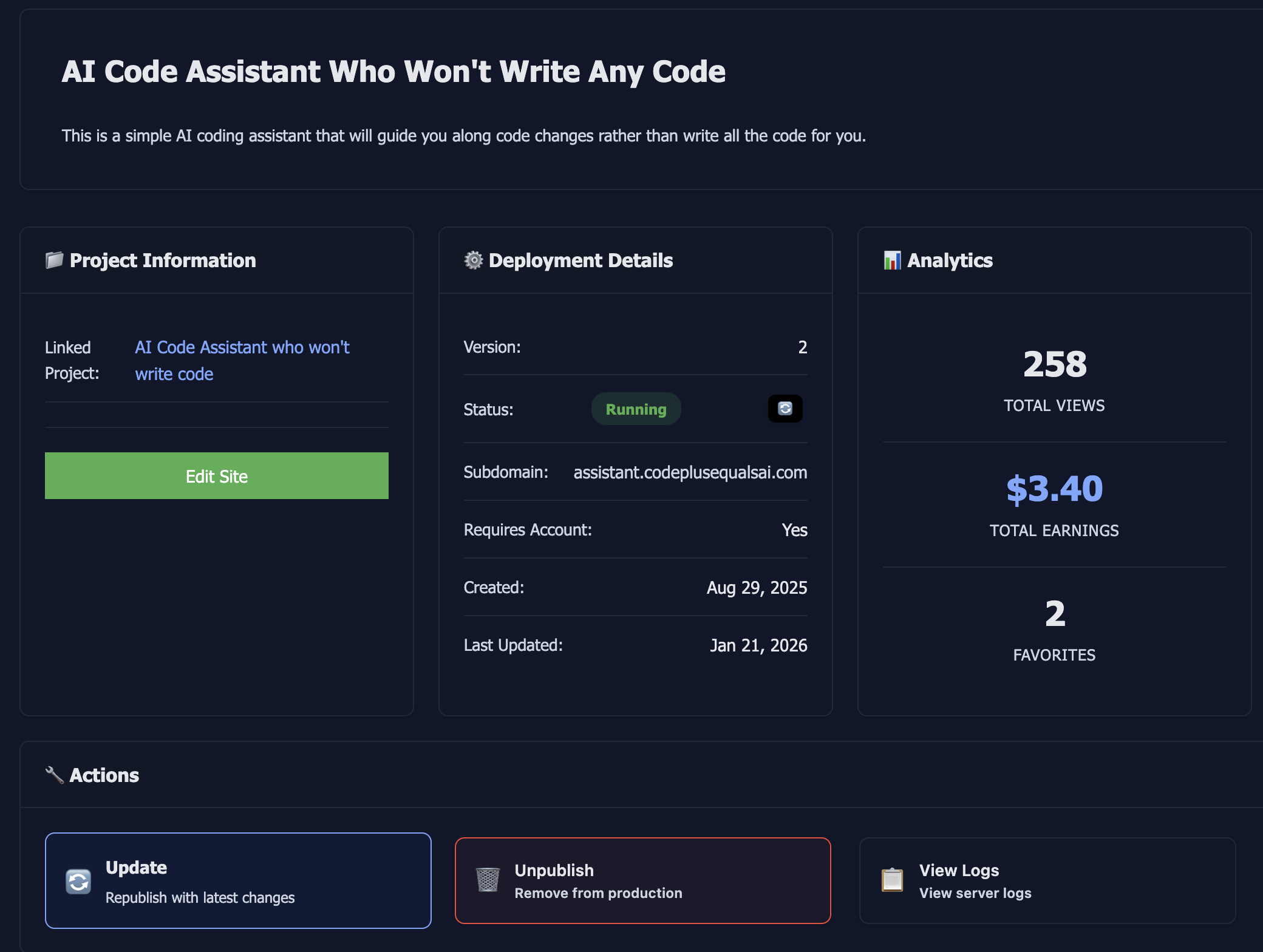The height and width of the screenshot is (952, 1263).
Task: Select Unpublish to remove from production
Action: 642,880
